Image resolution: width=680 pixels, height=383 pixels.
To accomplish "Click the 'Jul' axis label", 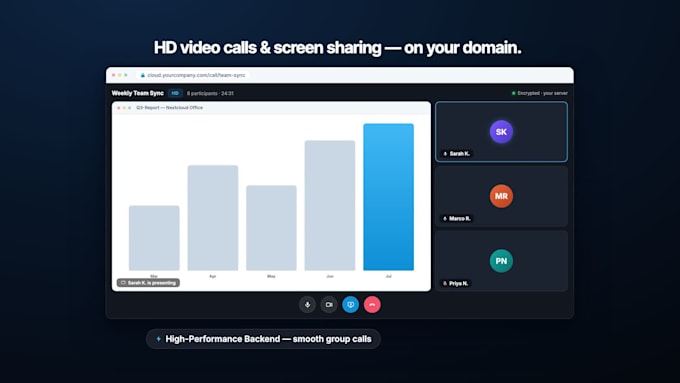I will [x=389, y=276].
